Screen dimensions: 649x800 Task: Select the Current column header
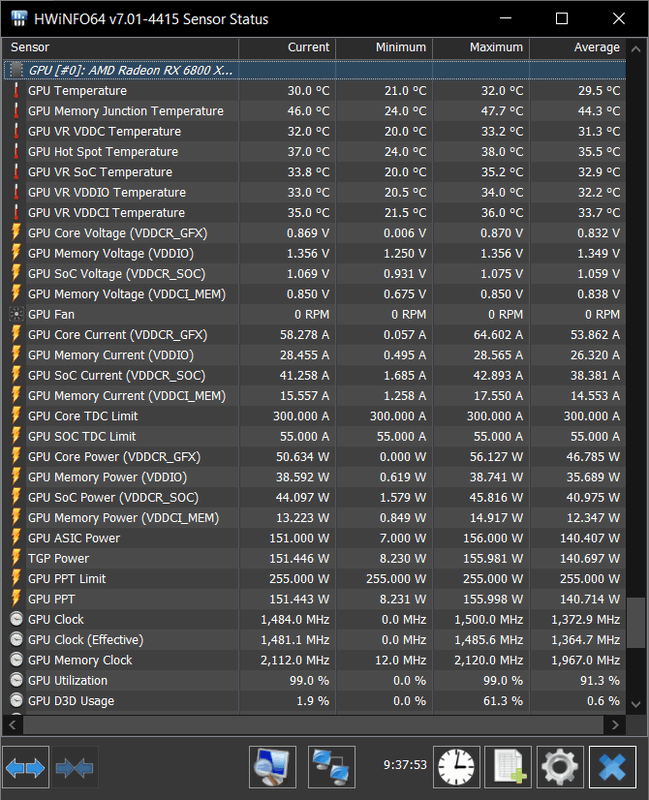tap(287, 47)
